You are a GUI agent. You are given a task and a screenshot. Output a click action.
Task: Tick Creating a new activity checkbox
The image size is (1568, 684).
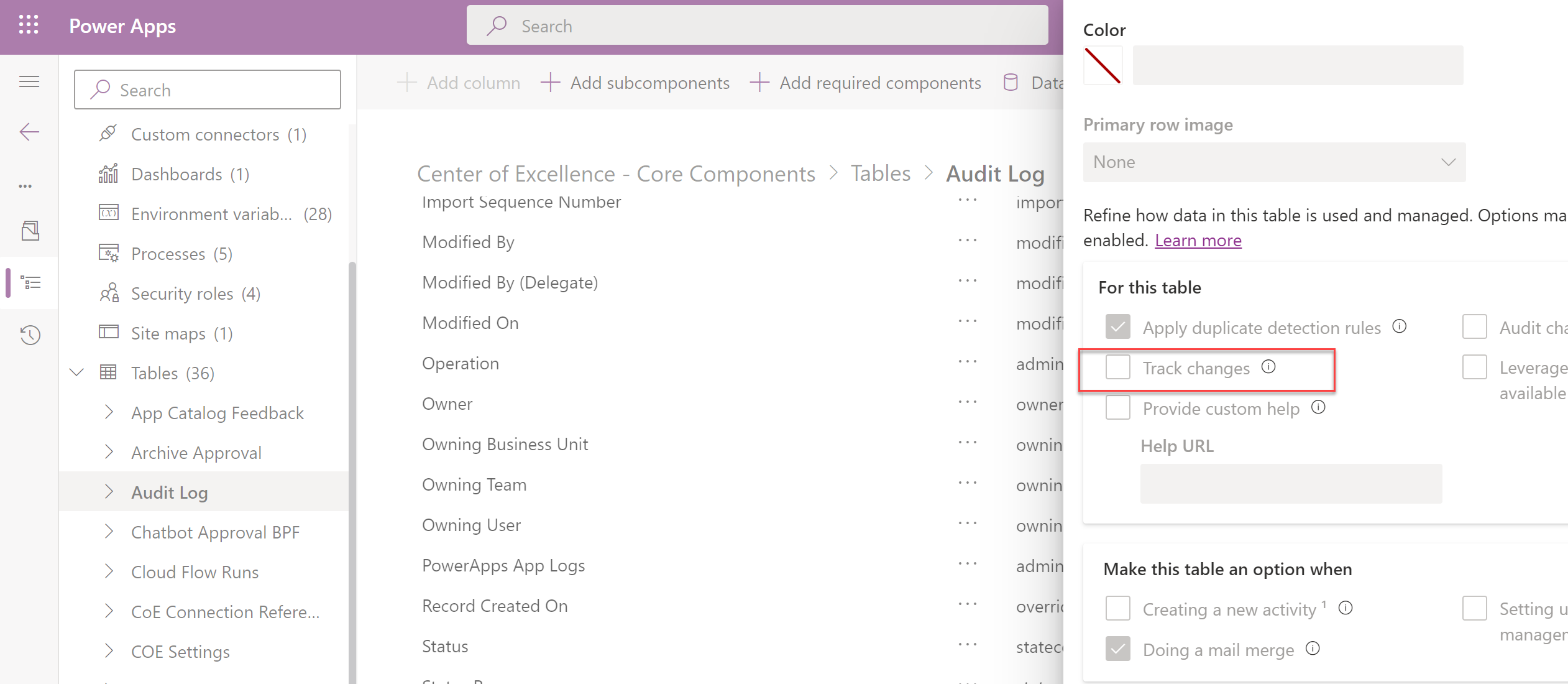pos(1117,608)
